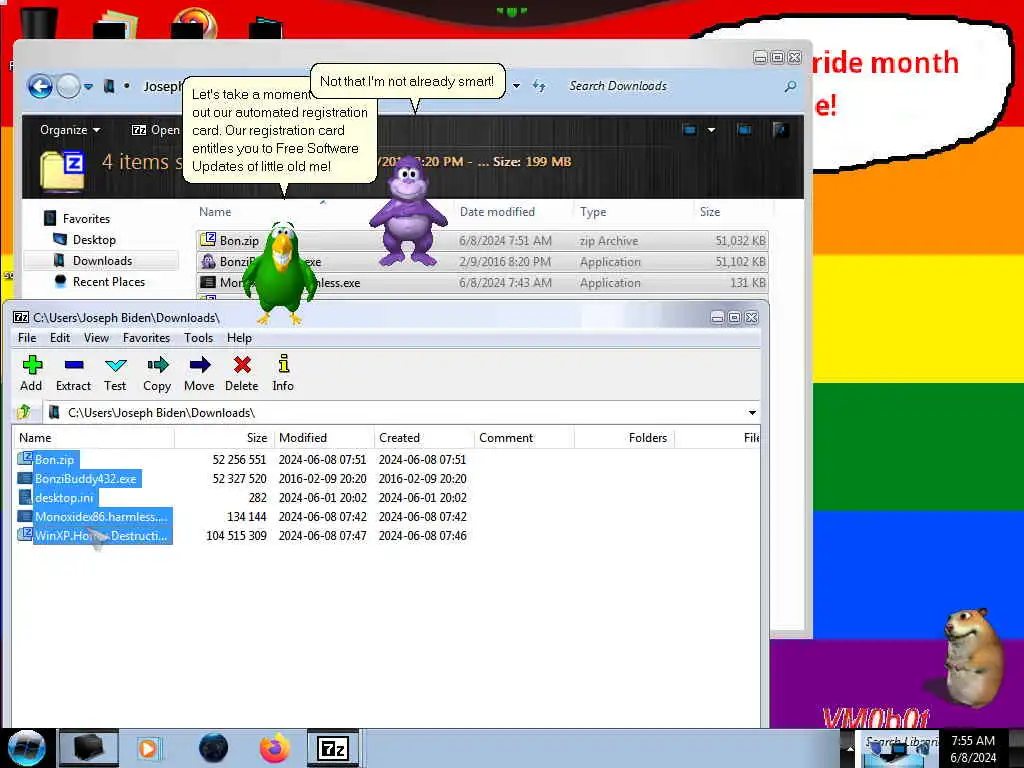The image size is (1024, 768).
Task: Sort 7-Zip list by Modified column
Action: coord(323,438)
